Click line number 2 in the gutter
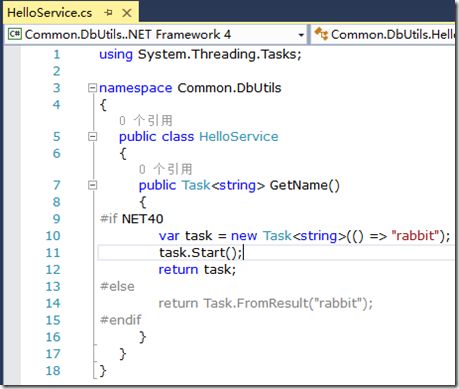This screenshot has height=389, width=459. (57, 71)
